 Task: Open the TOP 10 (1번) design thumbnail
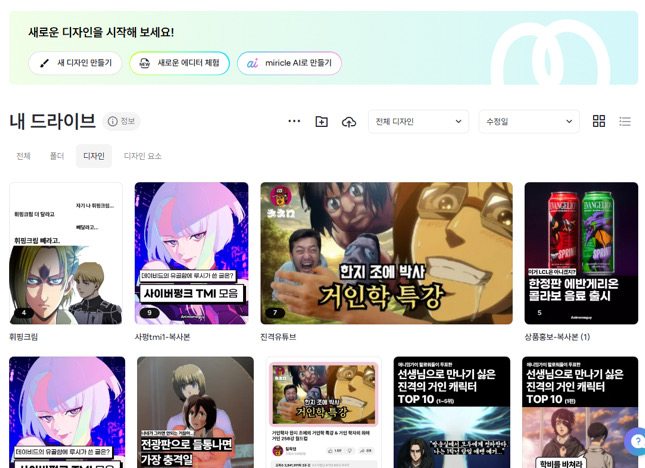[x=580, y=412]
